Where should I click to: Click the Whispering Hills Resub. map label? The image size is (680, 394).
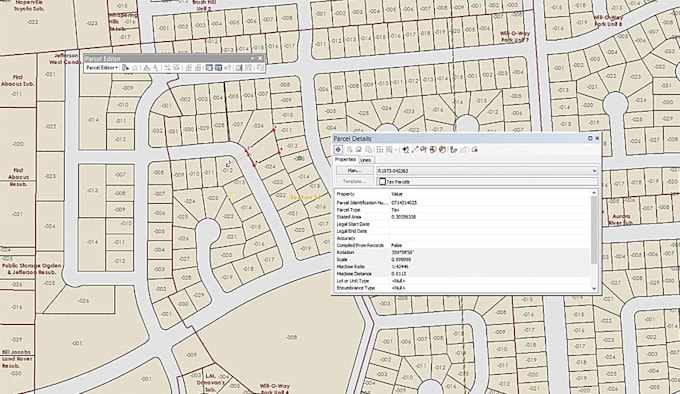(123, 22)
